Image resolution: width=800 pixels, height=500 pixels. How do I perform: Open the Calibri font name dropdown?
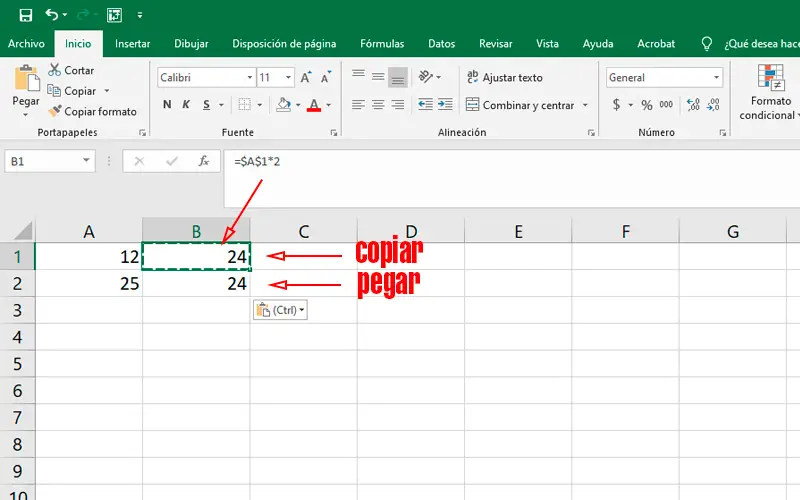pos(250,78)
